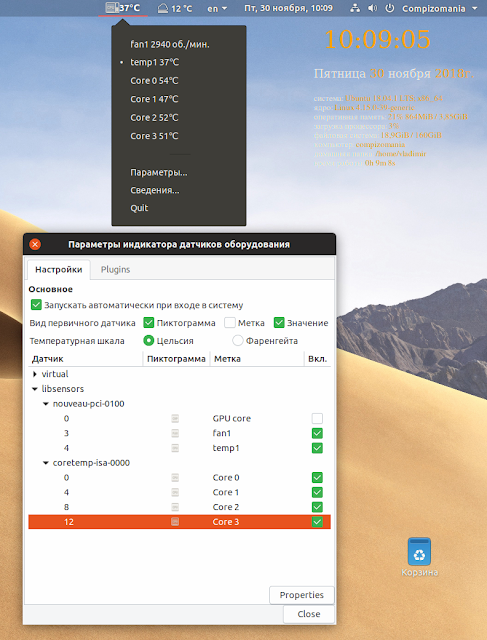Open the network status icon in top bar
The image size is (487, 640).
click(x=355, y=8)
